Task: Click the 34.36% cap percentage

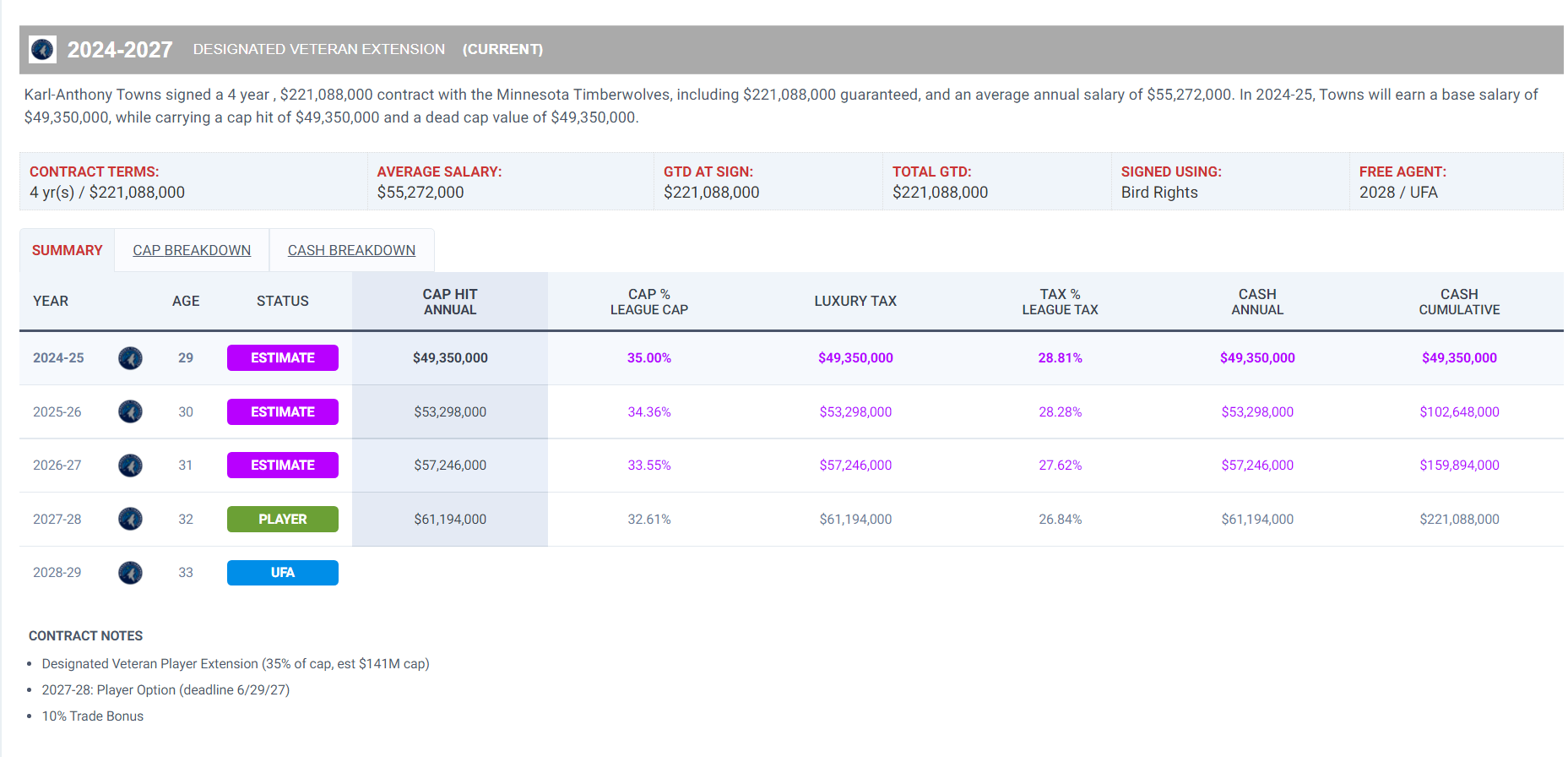Action: coord(649,411)
